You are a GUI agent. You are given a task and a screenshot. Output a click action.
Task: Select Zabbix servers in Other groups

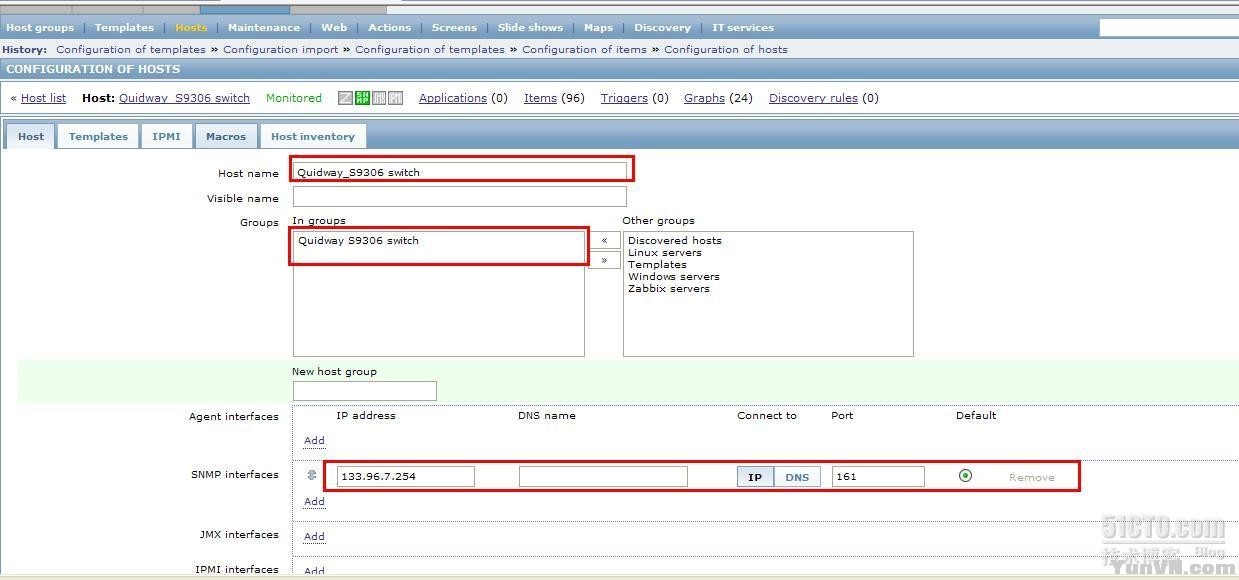669,288
